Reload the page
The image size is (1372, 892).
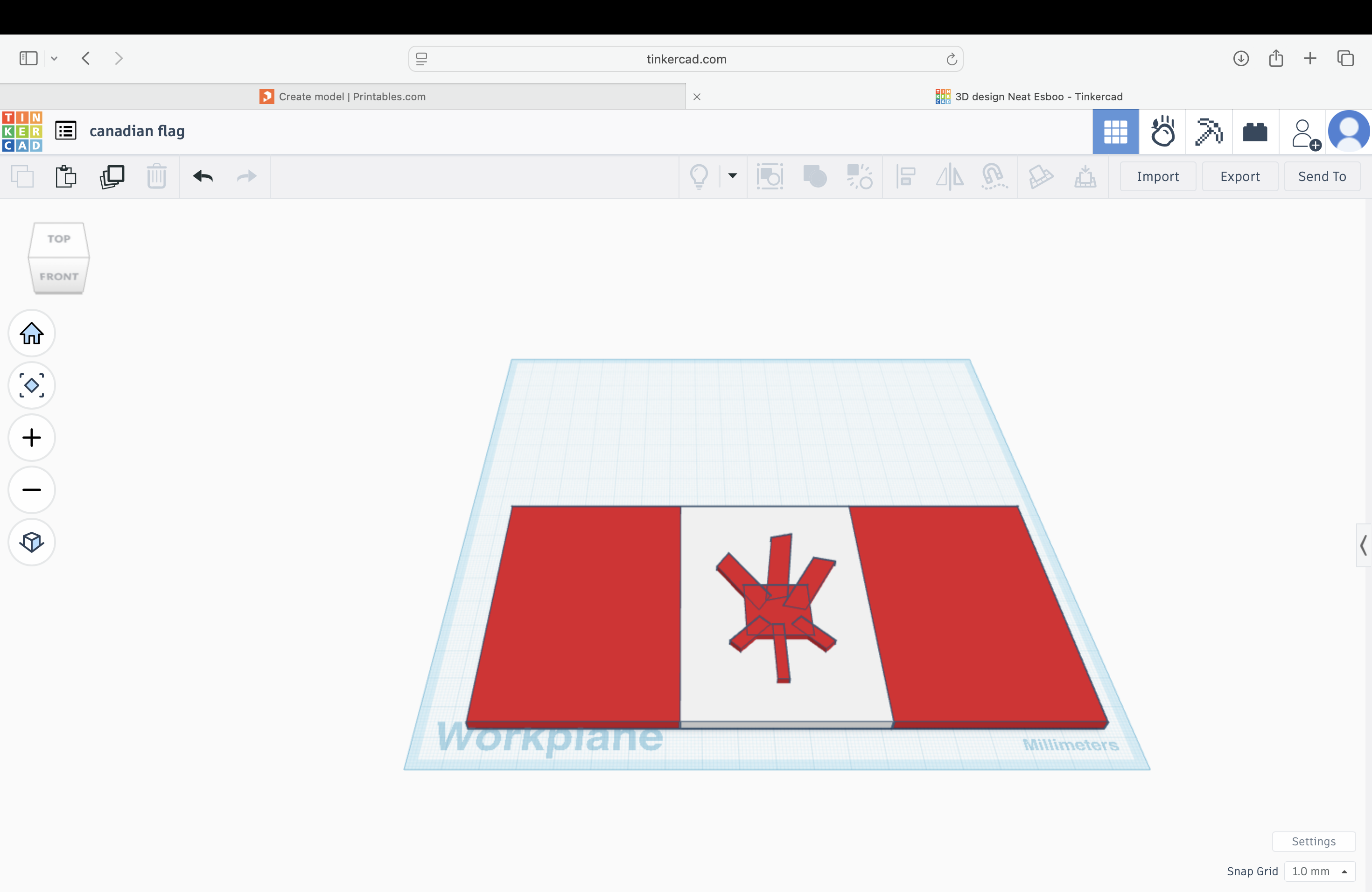coord(951,59)
